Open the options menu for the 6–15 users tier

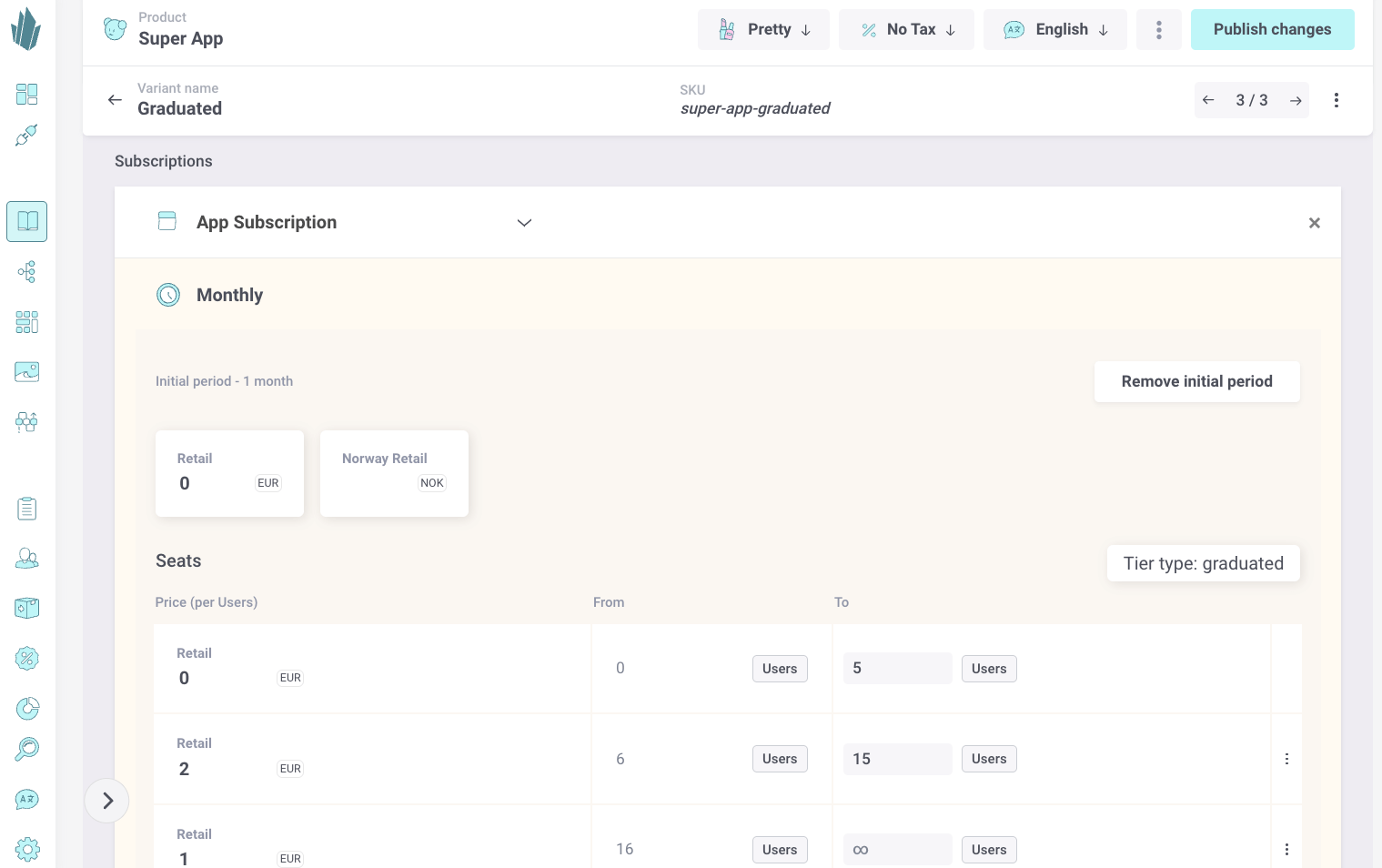[x=1286, y=759]
